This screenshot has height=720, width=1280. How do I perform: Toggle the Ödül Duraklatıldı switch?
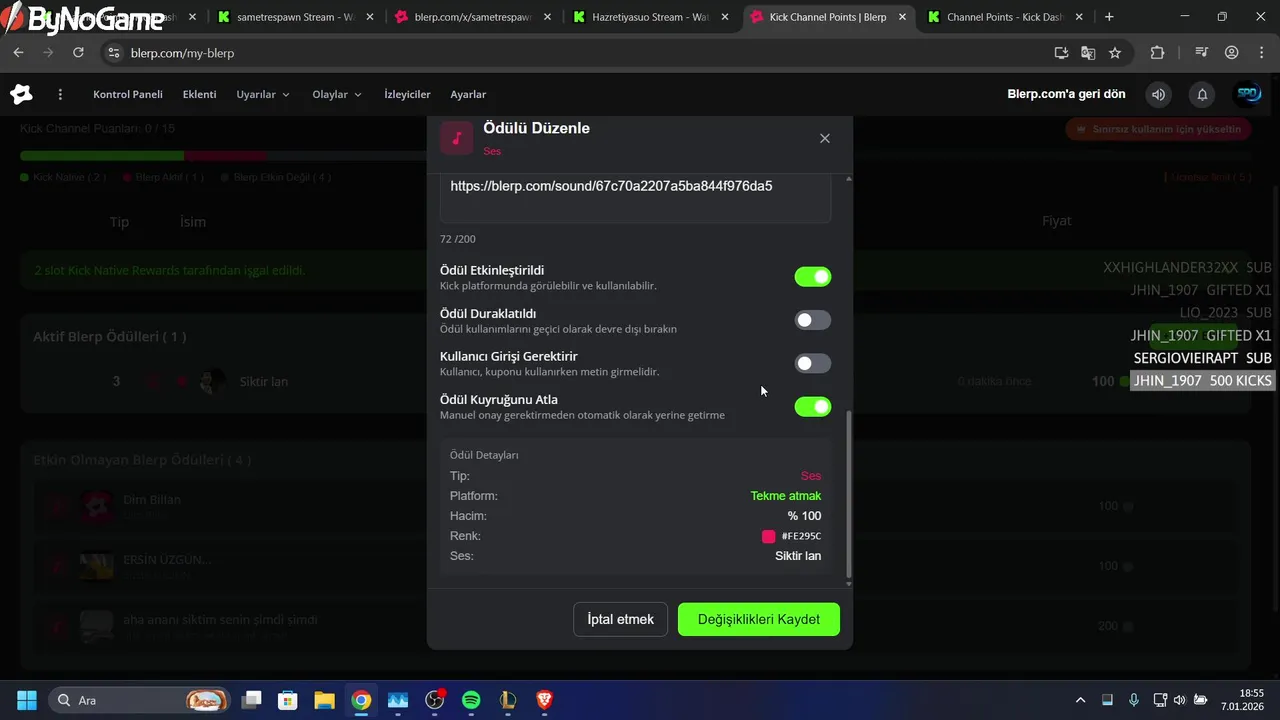pyautogui.click(x=813, y=320)
